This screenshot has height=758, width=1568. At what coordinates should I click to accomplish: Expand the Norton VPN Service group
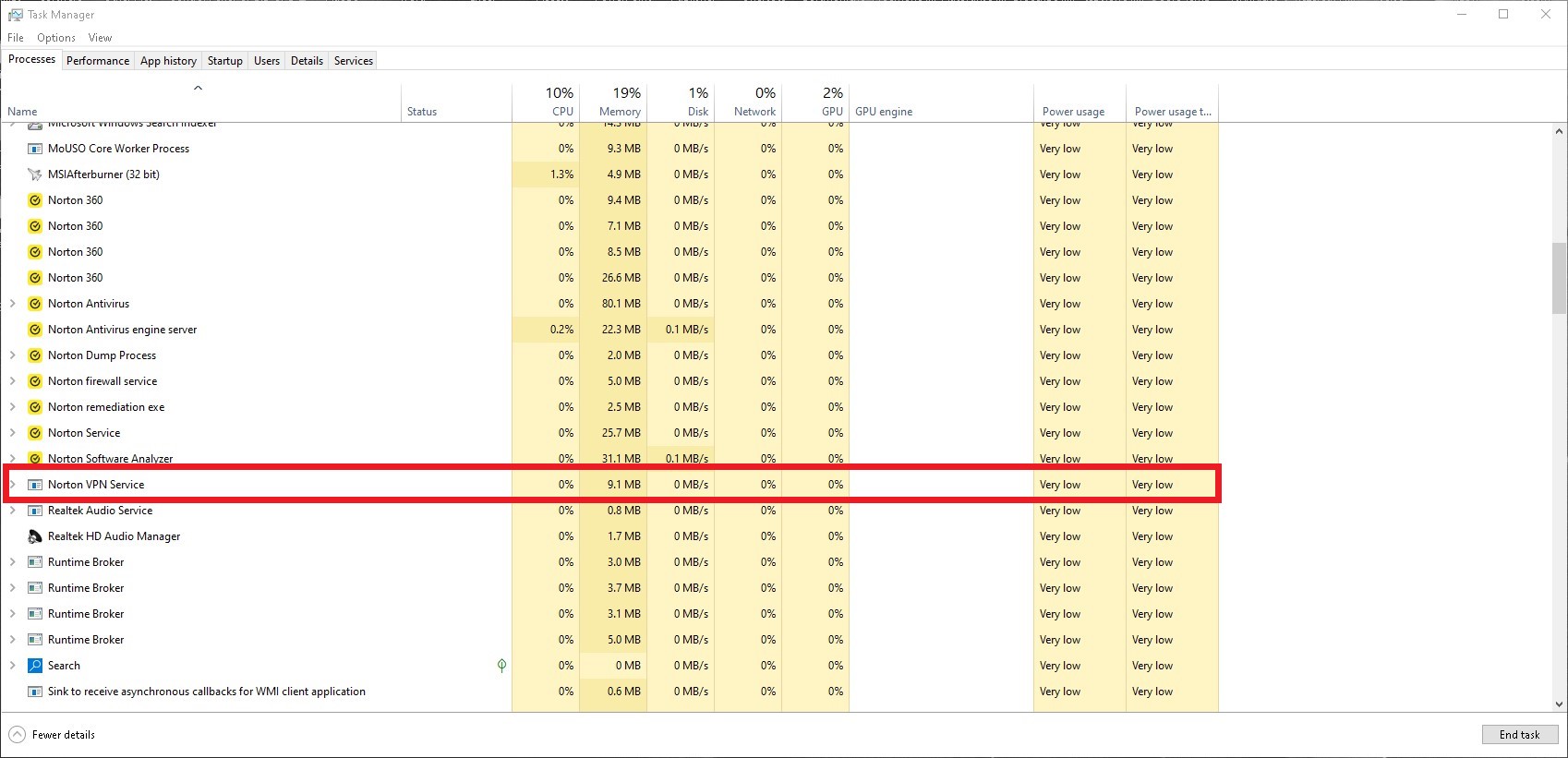tap(12, 485)
